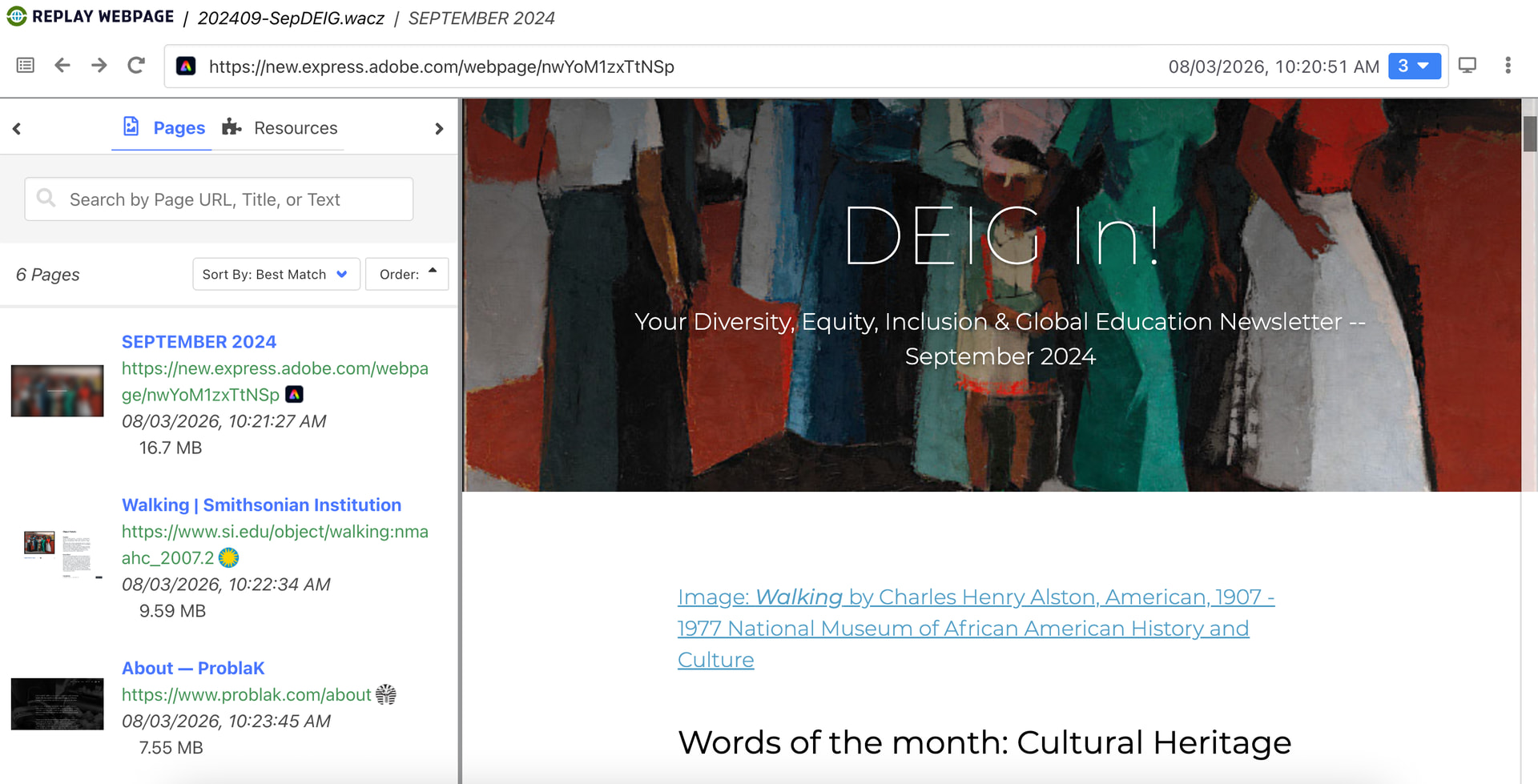This screenshot has width=1538, height=784.
Task: Click the ReplayWeb.page globe logo icon
Action: [x=16, y=17]
